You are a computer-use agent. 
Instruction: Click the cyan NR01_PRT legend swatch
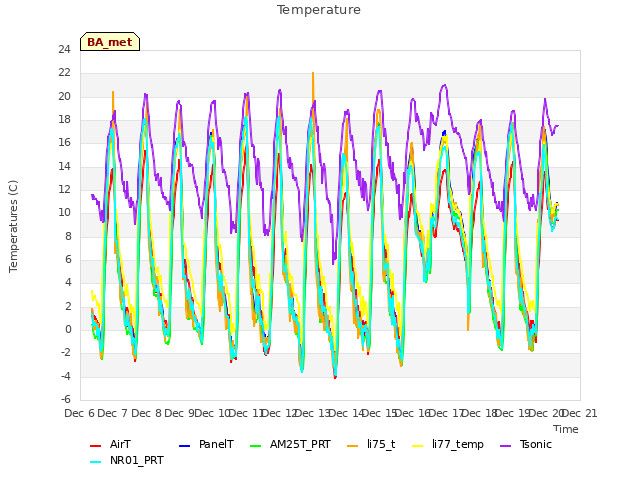coord(95,462)
